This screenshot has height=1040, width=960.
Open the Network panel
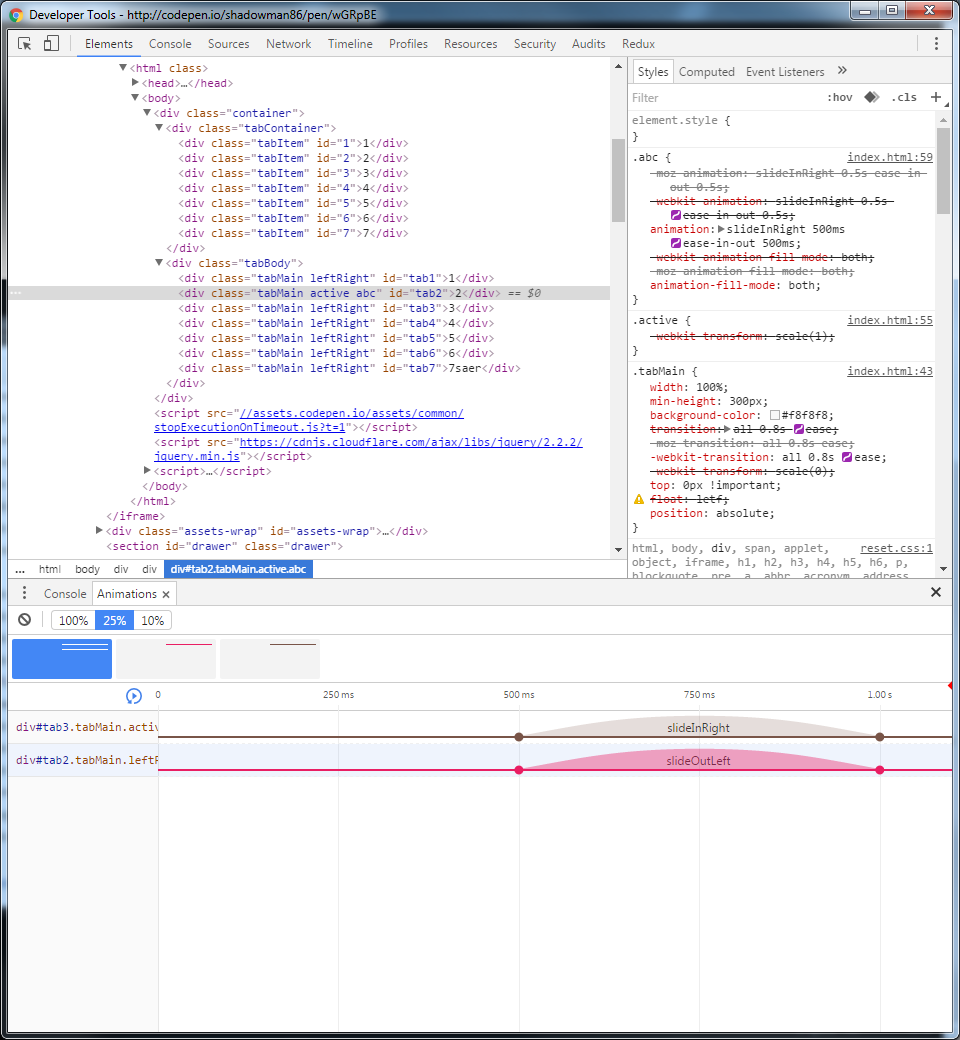(289, 44)
